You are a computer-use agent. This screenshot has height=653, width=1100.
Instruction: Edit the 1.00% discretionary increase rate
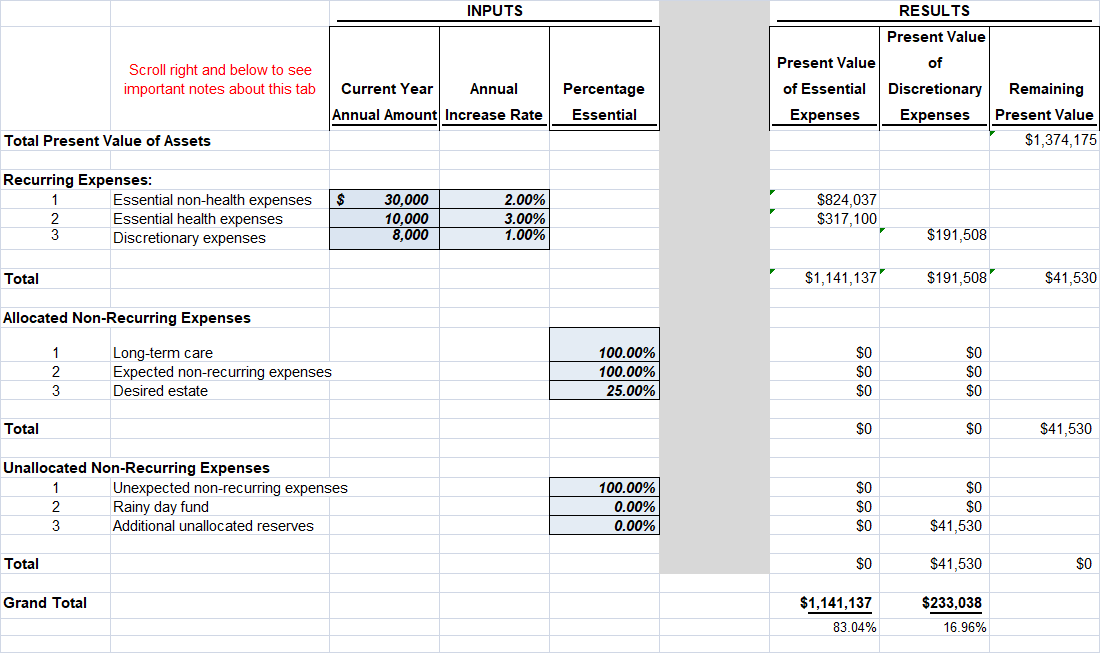(x=494, y=236)
